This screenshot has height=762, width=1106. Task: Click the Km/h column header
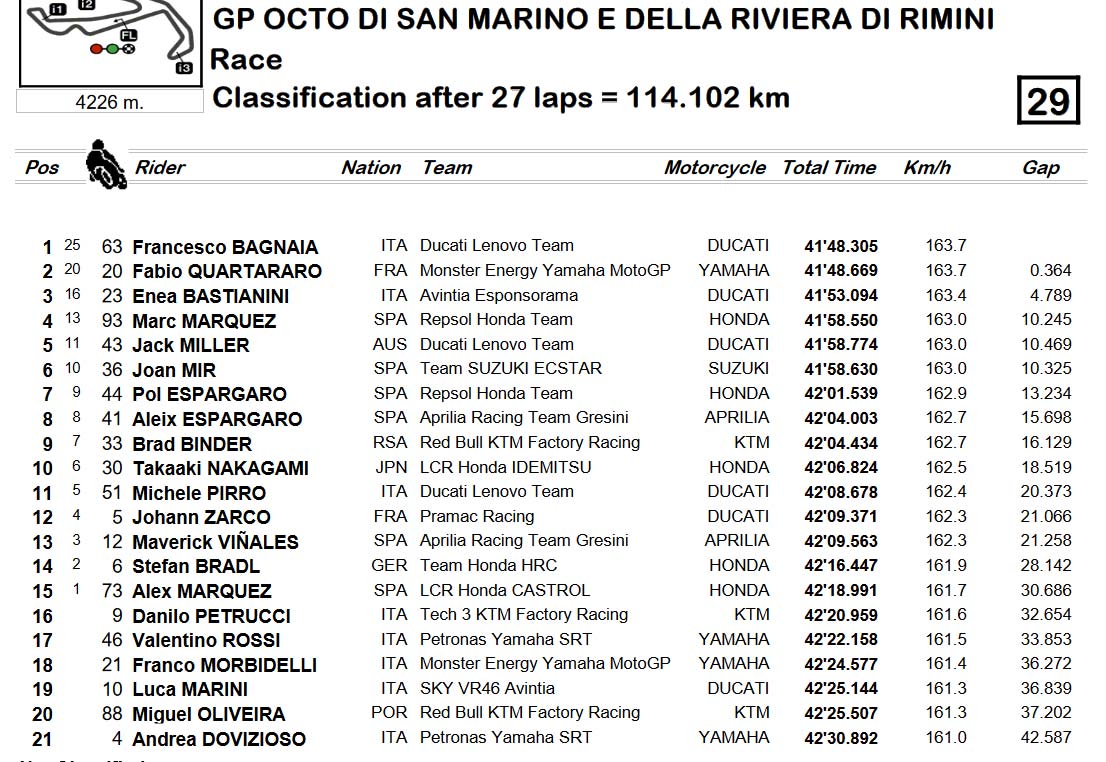coord(927,167)
